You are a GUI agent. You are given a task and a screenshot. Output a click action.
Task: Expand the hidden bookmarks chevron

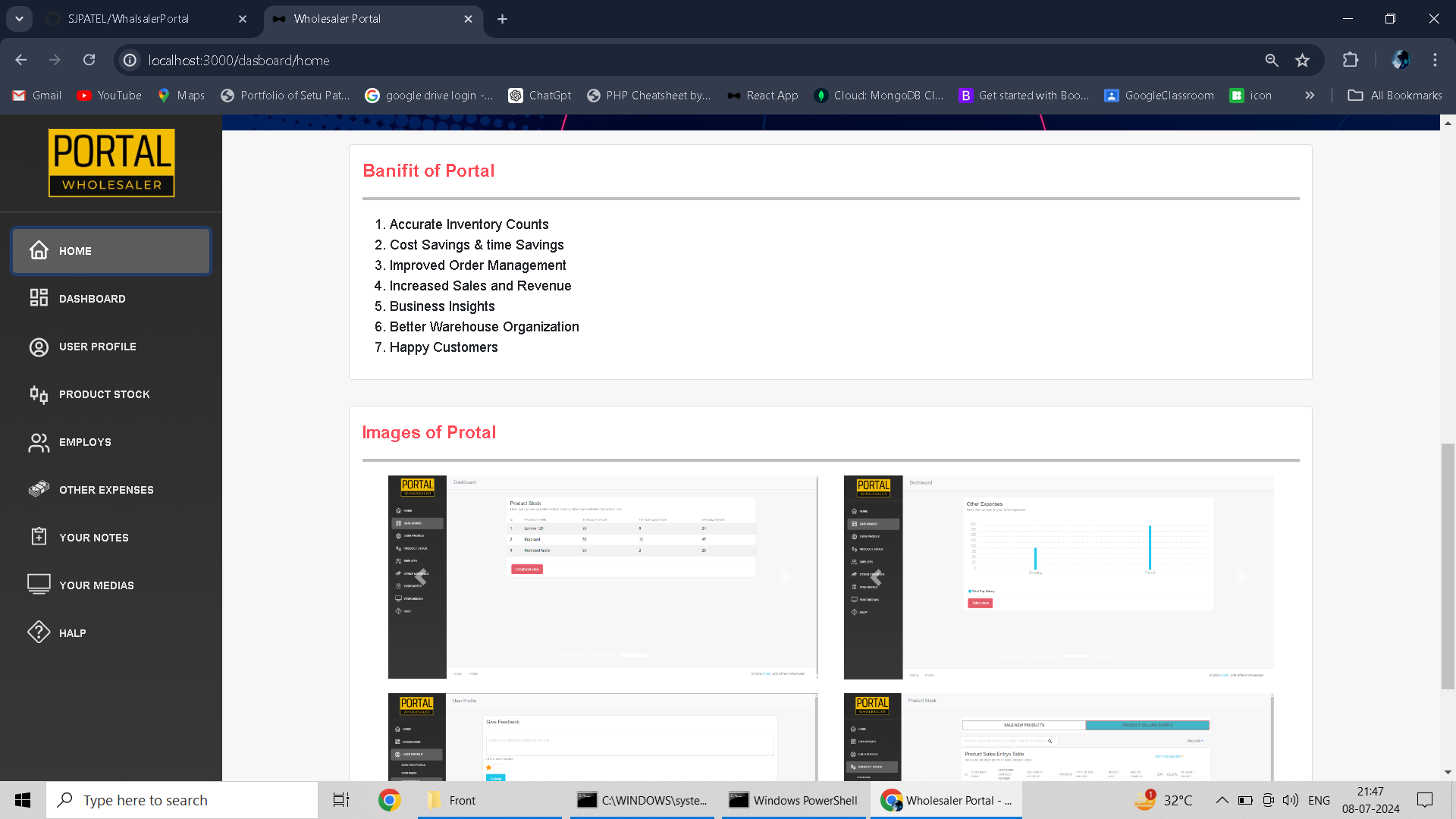click(1310, 96)
